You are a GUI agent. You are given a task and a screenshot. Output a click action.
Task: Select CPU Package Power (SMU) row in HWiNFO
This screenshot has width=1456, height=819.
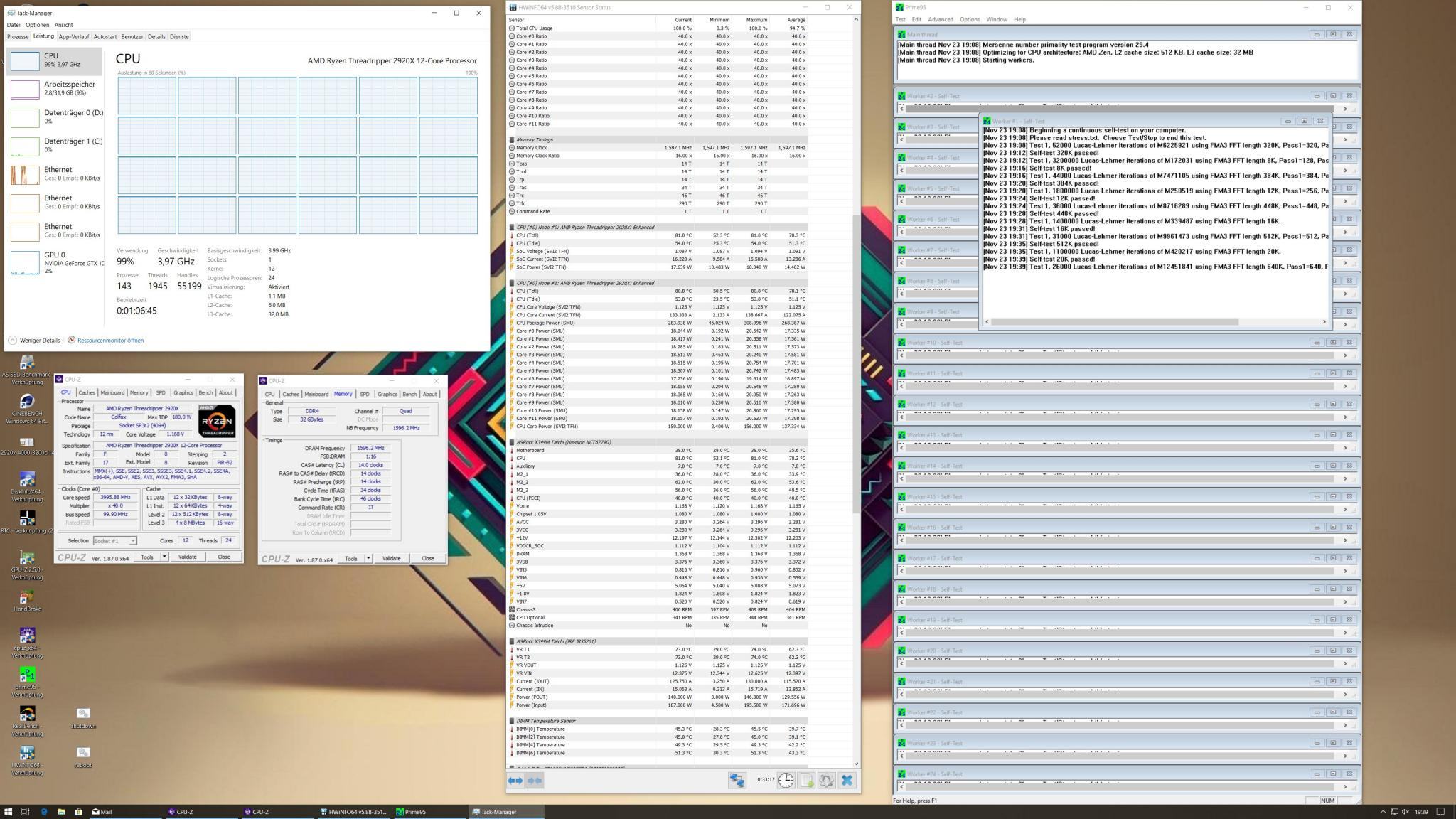pyautogui.click(x=658, y=323)
